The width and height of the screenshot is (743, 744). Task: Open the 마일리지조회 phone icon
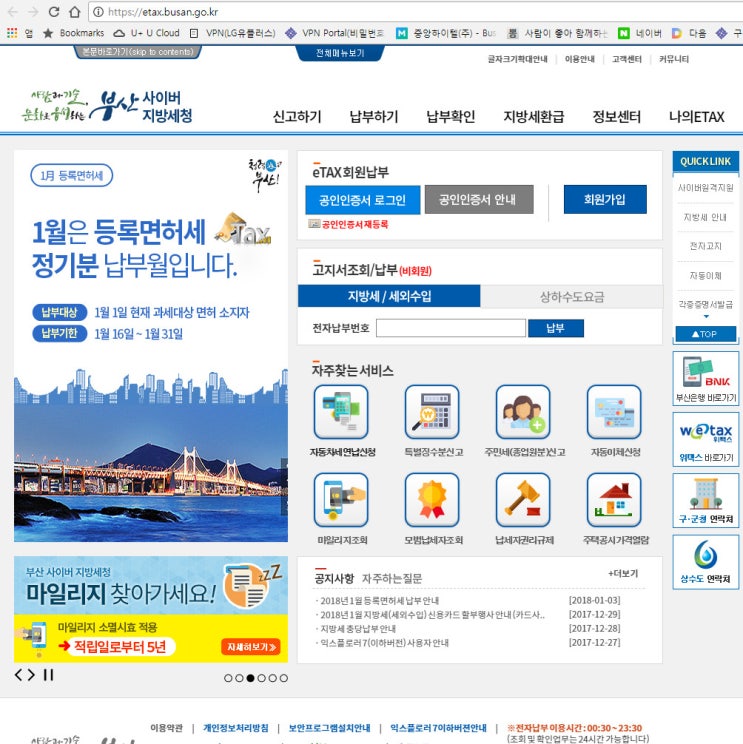point(341,500)
